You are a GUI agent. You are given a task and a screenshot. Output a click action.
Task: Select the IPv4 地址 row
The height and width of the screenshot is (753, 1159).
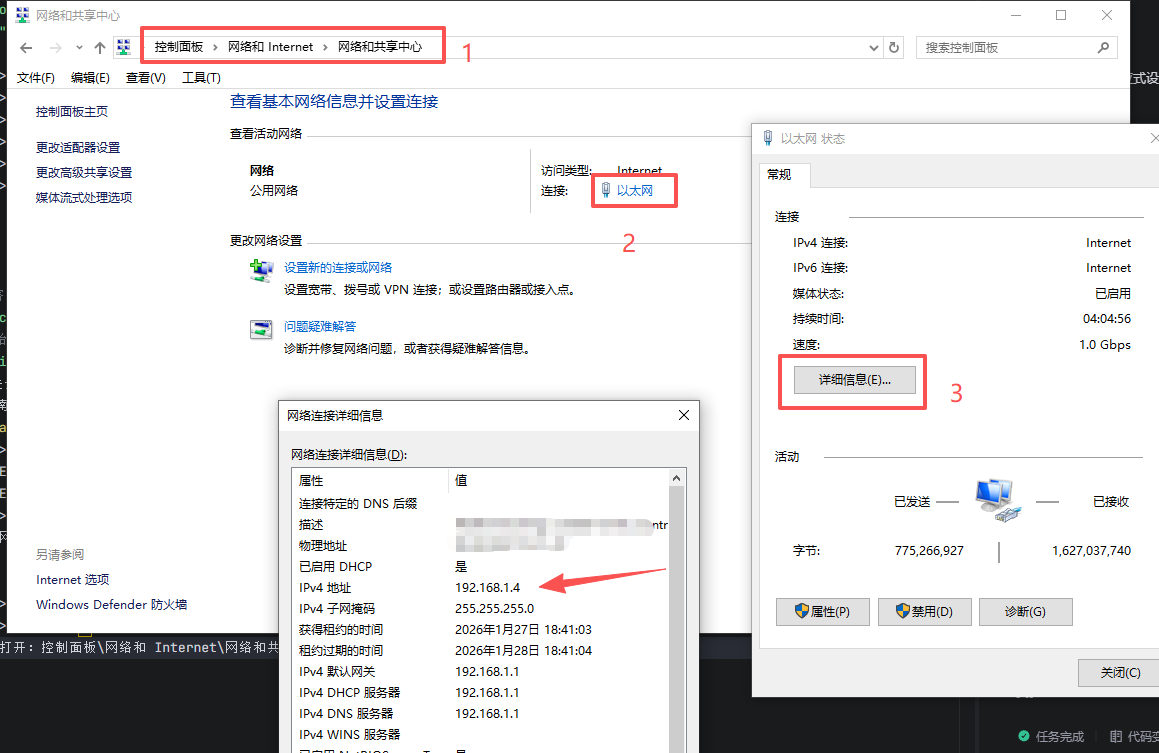tap(480, 587)
